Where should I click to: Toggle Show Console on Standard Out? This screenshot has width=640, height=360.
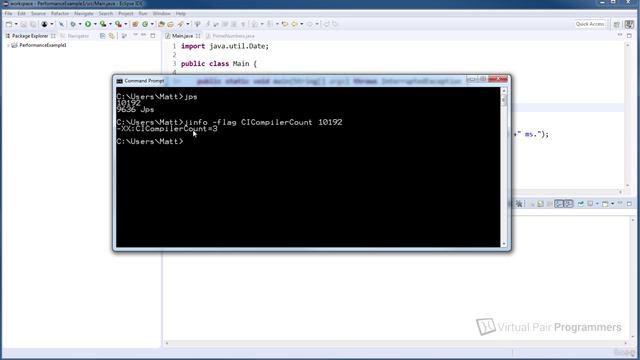coord(559,204)
